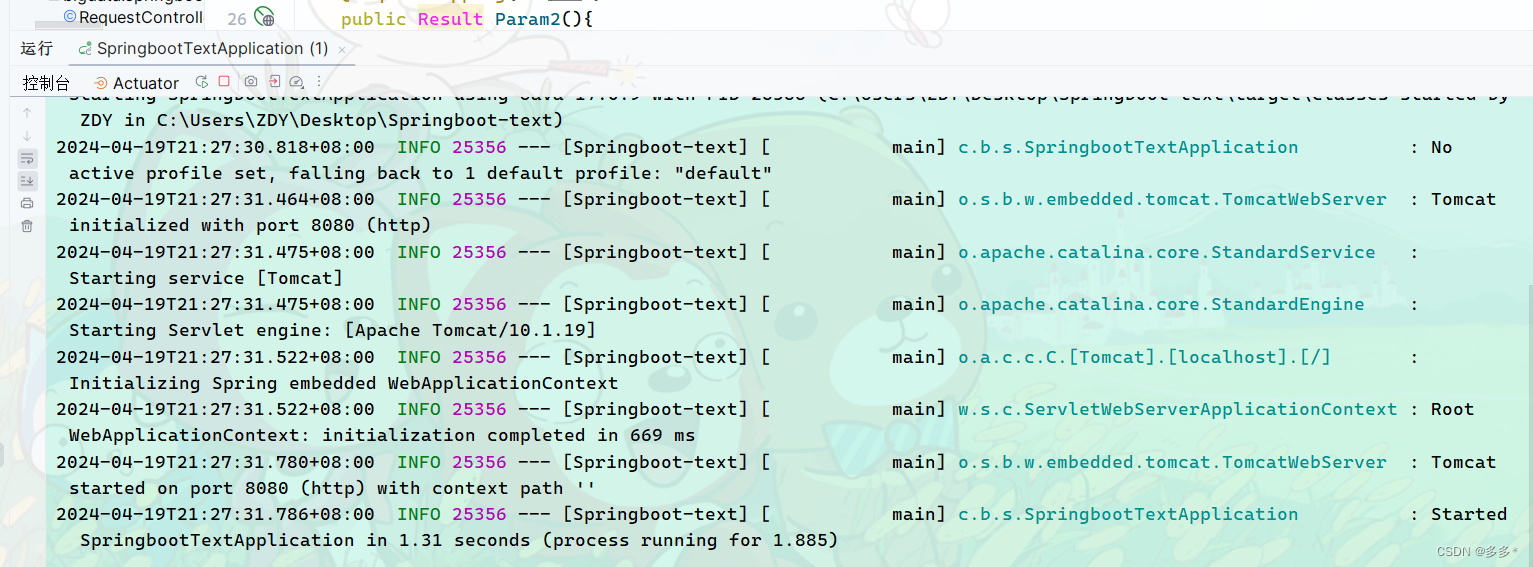Click o.s.b.w.embedded.tomcat.TomcatWebServer logger at 21:27:31.464
Viewport: 1533px width, 567px height.
click(x=1172, y=199)
